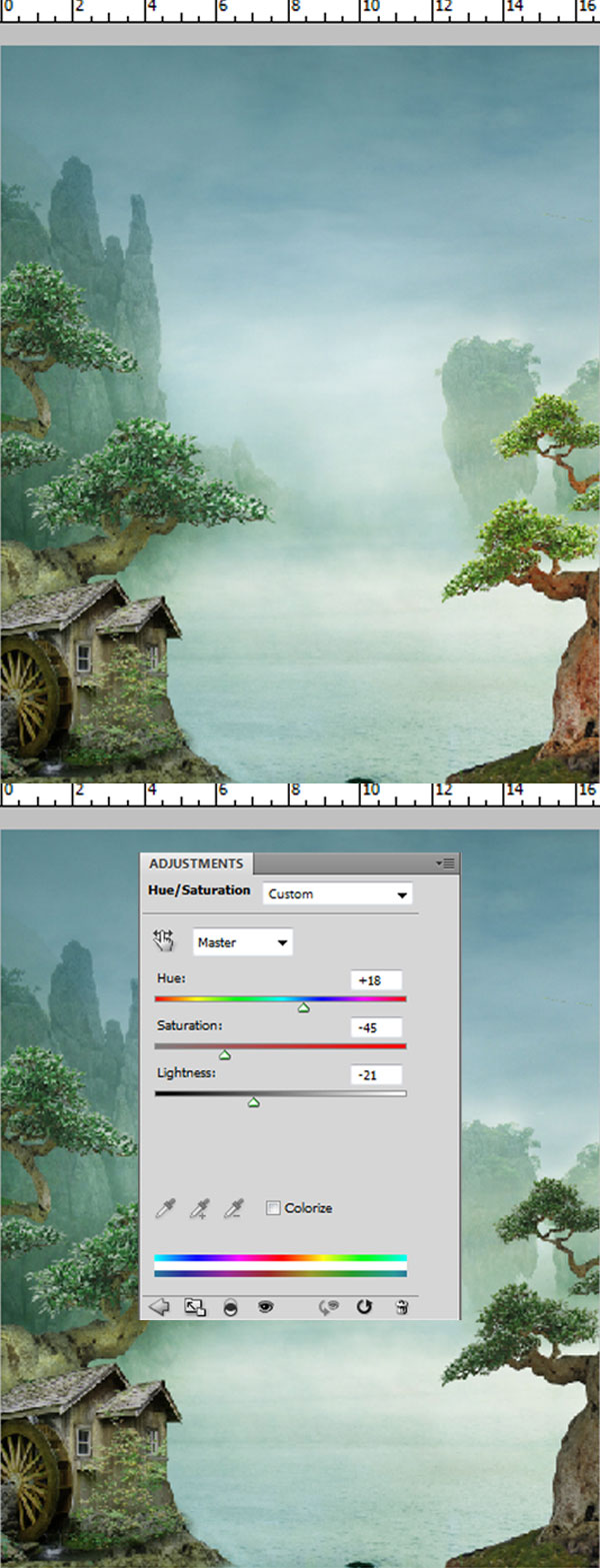This screenshot has height=1568, width=600.
Task: Open the Adjustments panel flyout menu
Action: (x=445, y=862)
